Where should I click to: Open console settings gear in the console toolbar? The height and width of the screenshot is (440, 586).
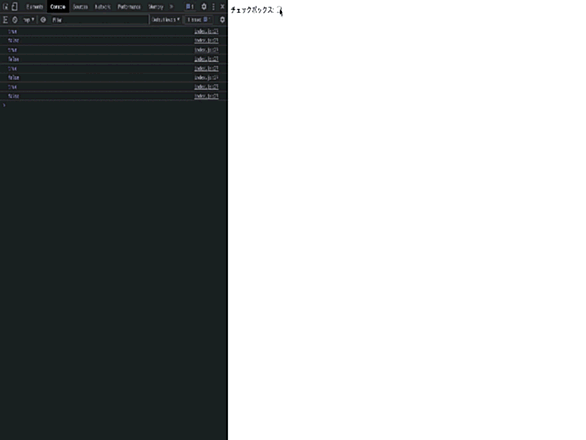pyautogui.click(x=222, y=20)
